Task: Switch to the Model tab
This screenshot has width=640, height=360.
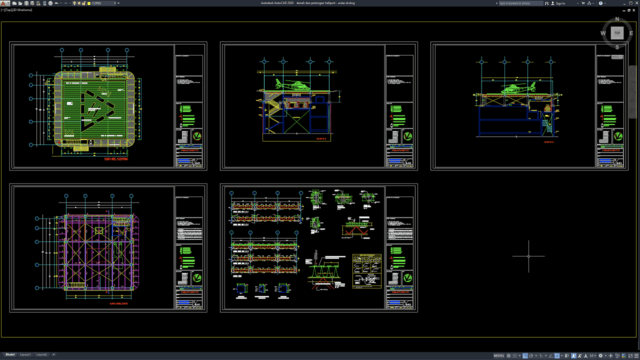Action: tap(10, 355)
